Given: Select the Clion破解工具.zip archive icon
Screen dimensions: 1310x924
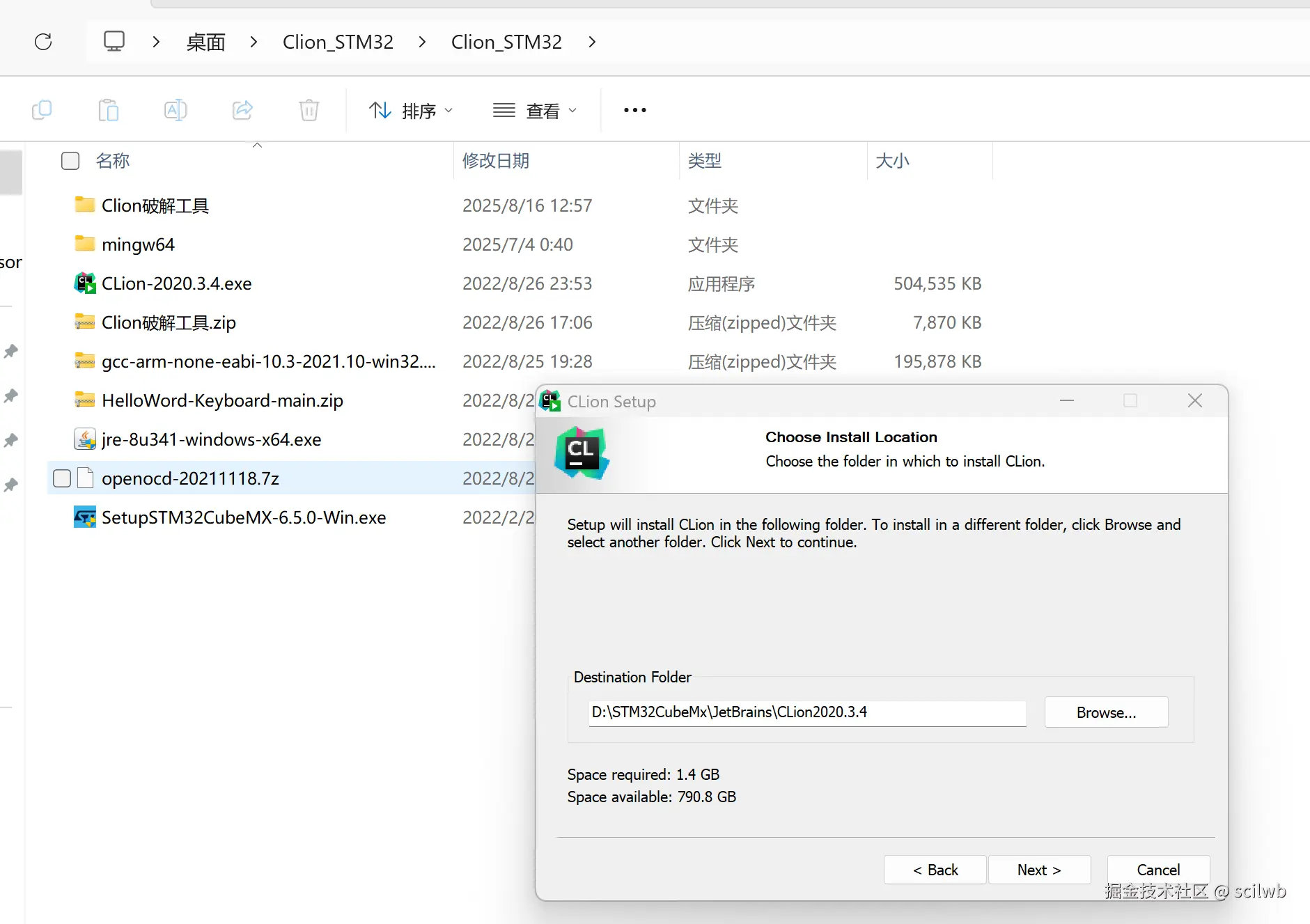Looking at the screenshot, I should [x=85, y=322].
